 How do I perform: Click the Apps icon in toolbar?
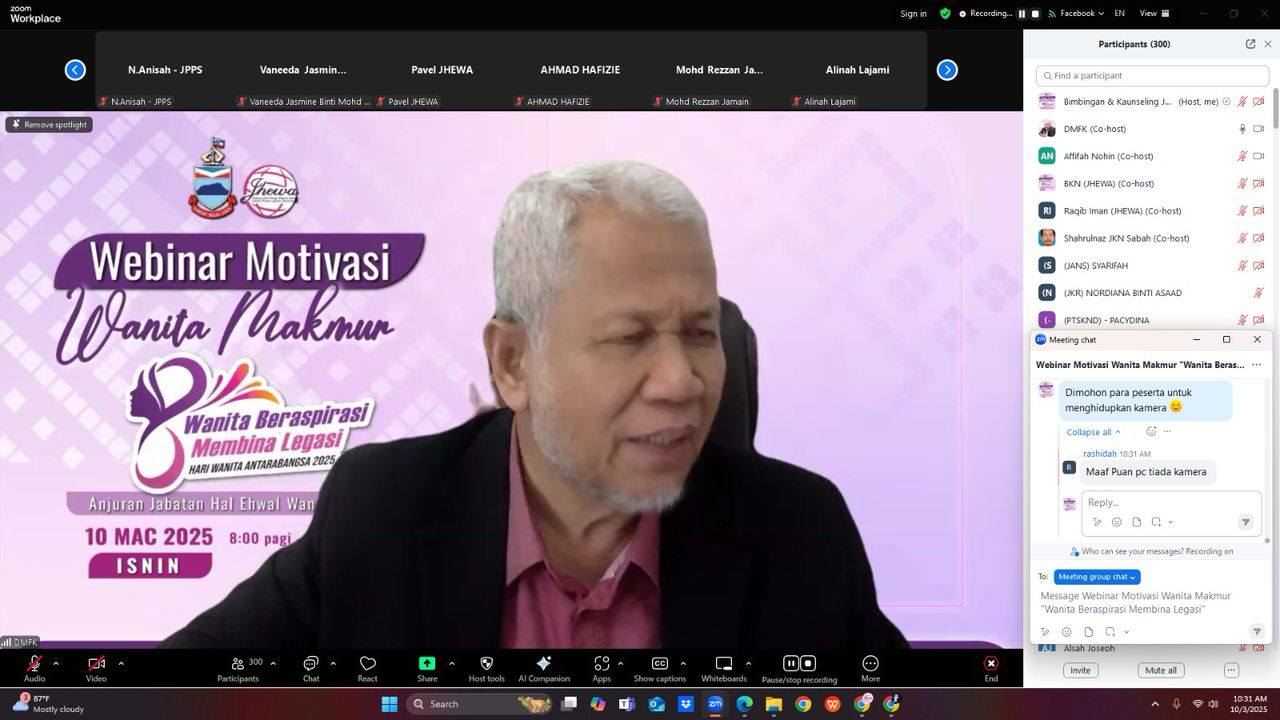point(601,665)
